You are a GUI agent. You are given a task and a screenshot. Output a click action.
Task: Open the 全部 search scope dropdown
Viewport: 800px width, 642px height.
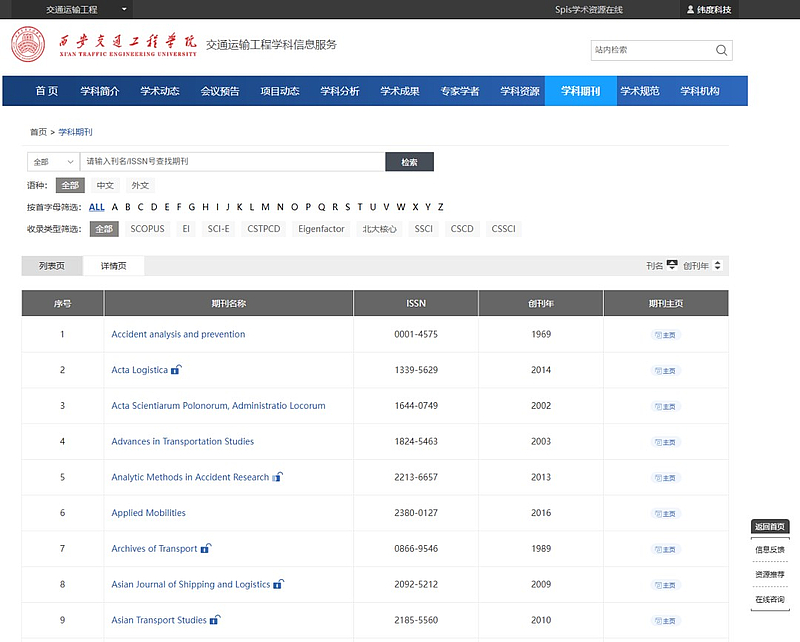(x=53, y=162)
